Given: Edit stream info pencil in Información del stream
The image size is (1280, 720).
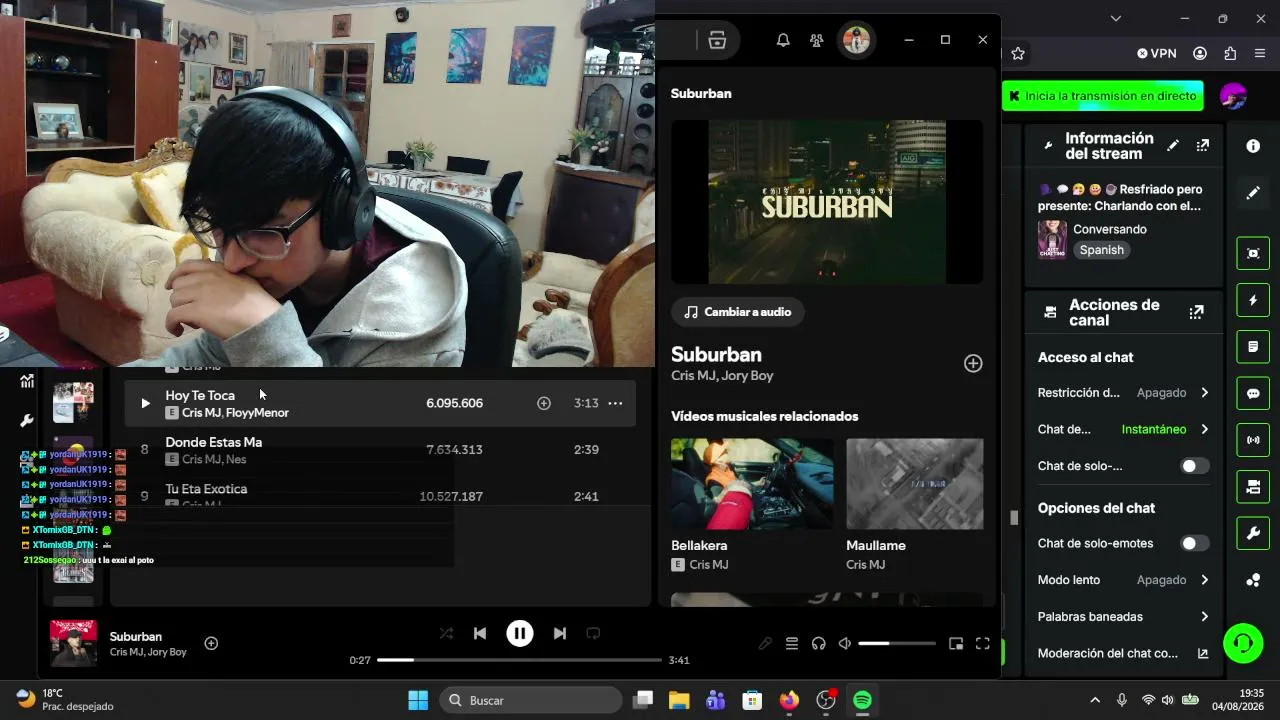Looking at the screenshot, I should point(1173,146).
